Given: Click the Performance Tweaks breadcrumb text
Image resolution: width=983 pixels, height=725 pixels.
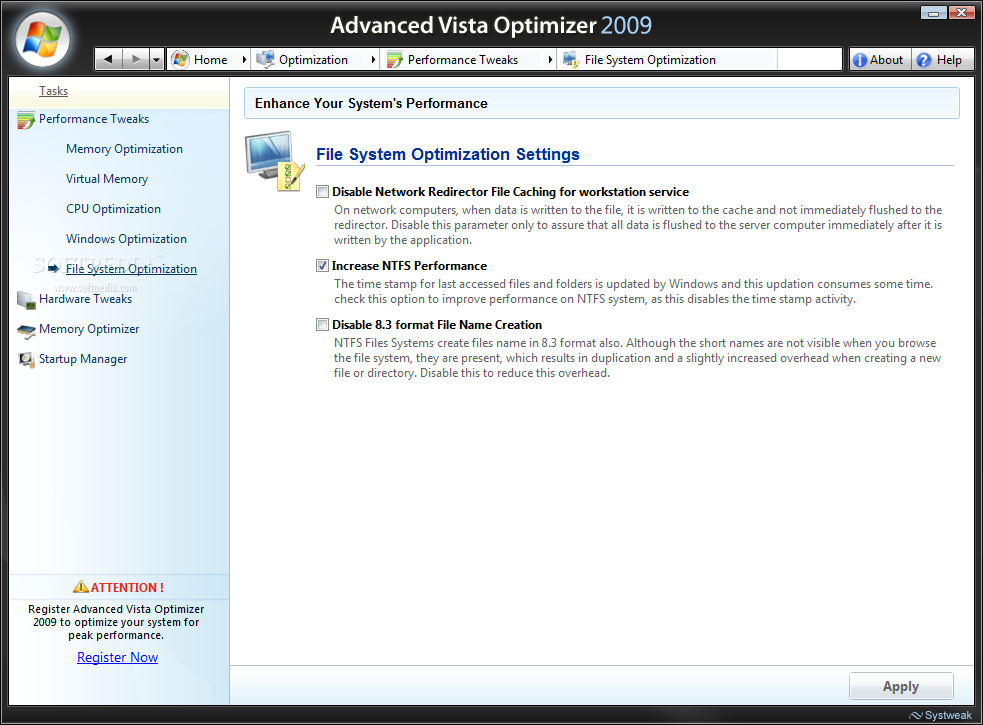Looking at the screenshot, I should coord(463,60).
